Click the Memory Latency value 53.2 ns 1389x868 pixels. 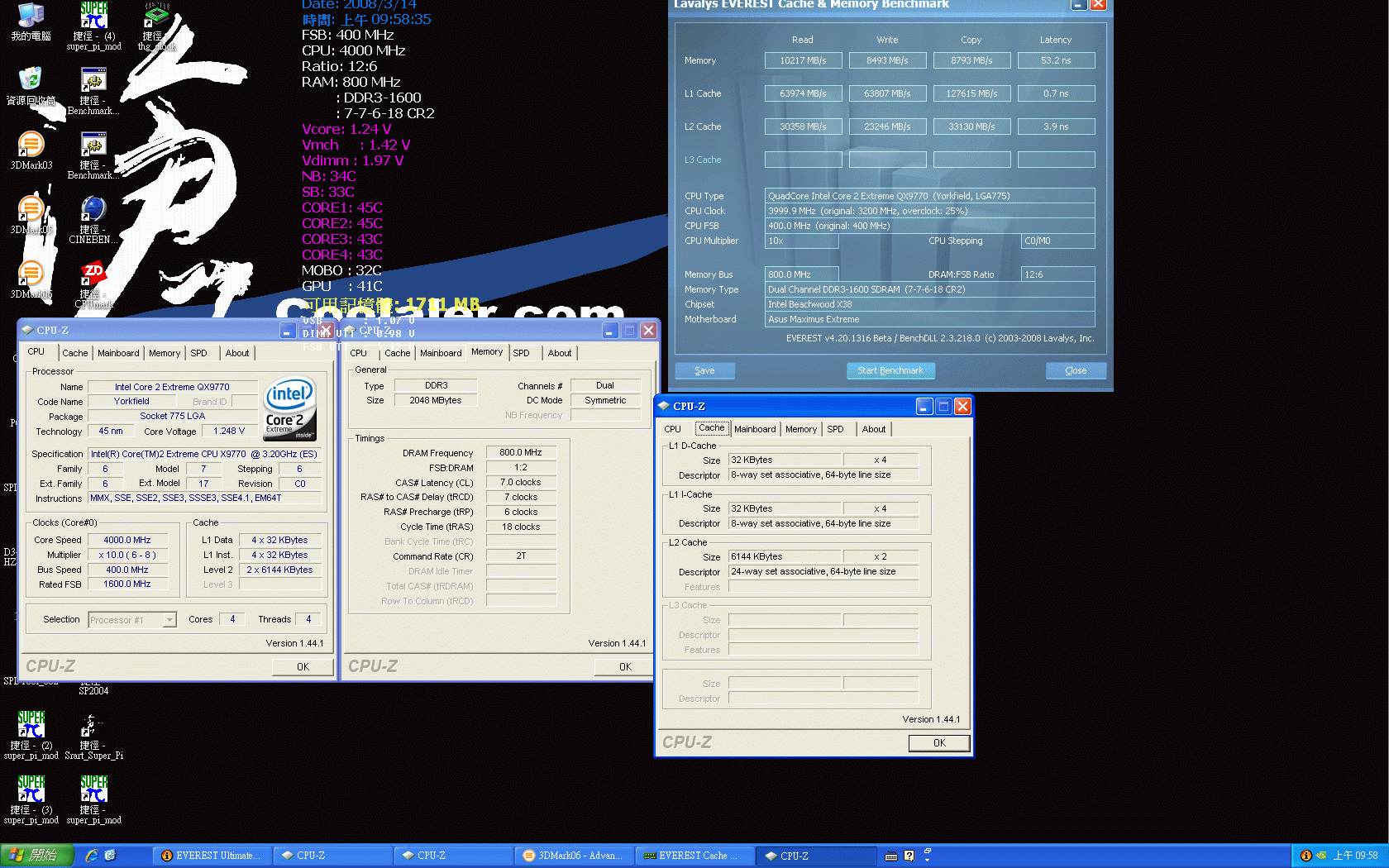pos(1056,60)
